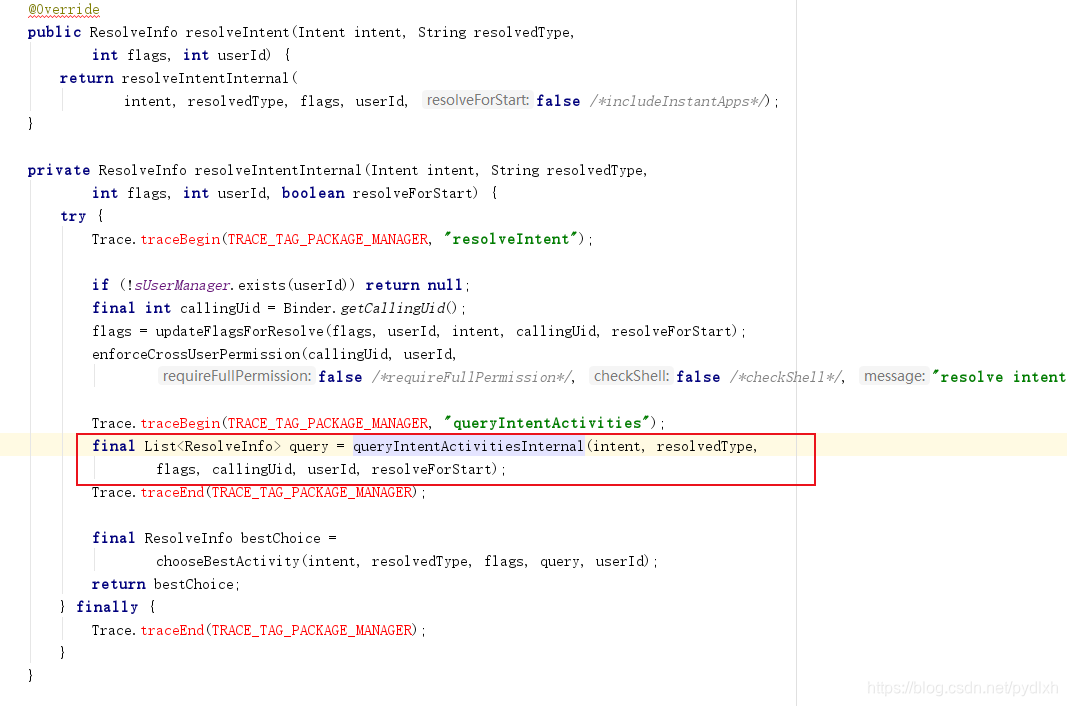
Task: Click bestChoice in the return statement
Action: coord(194,585)
